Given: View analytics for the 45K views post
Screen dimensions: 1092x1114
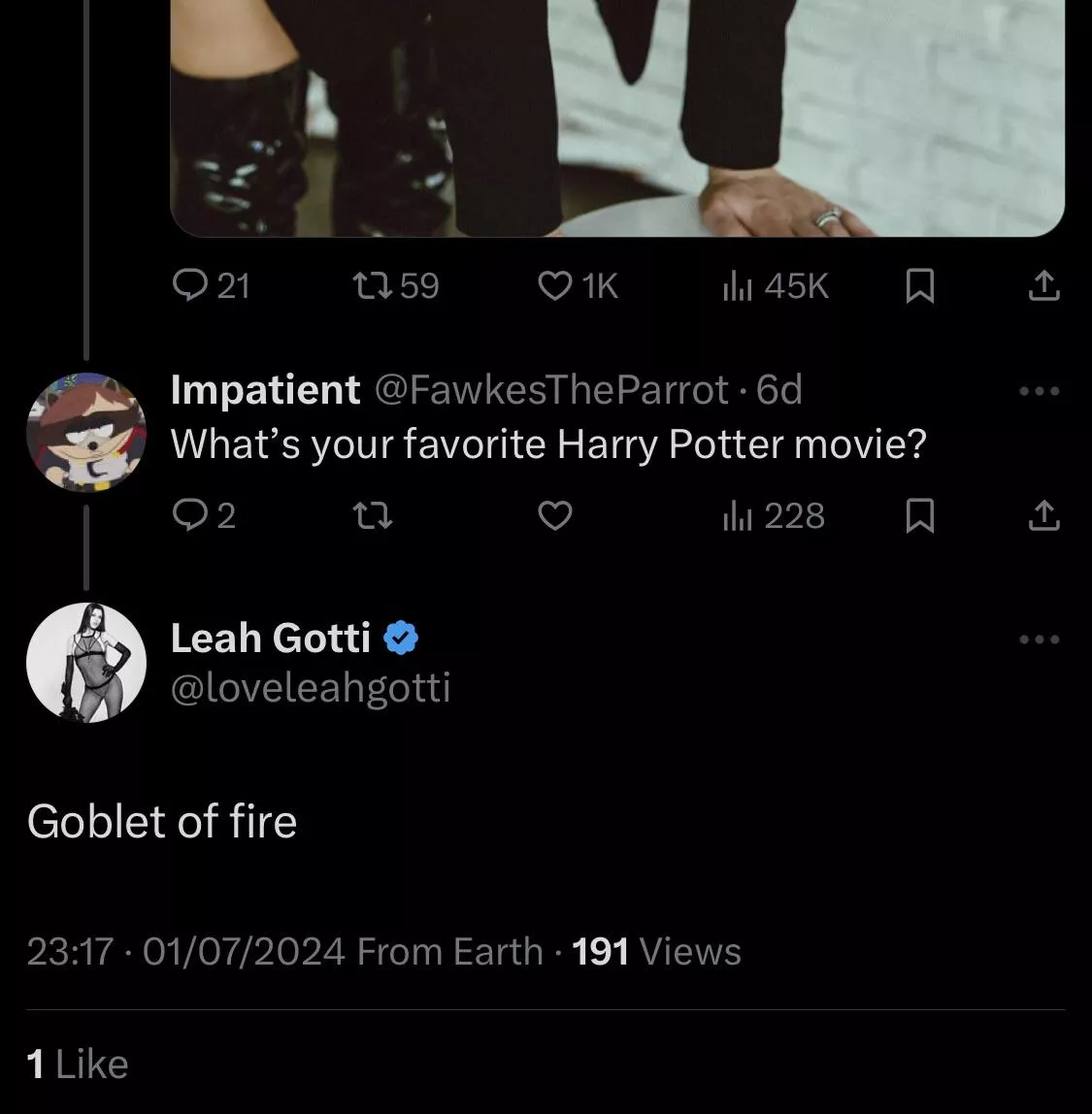Looking at the screenshot, I should tap(775, 285).
